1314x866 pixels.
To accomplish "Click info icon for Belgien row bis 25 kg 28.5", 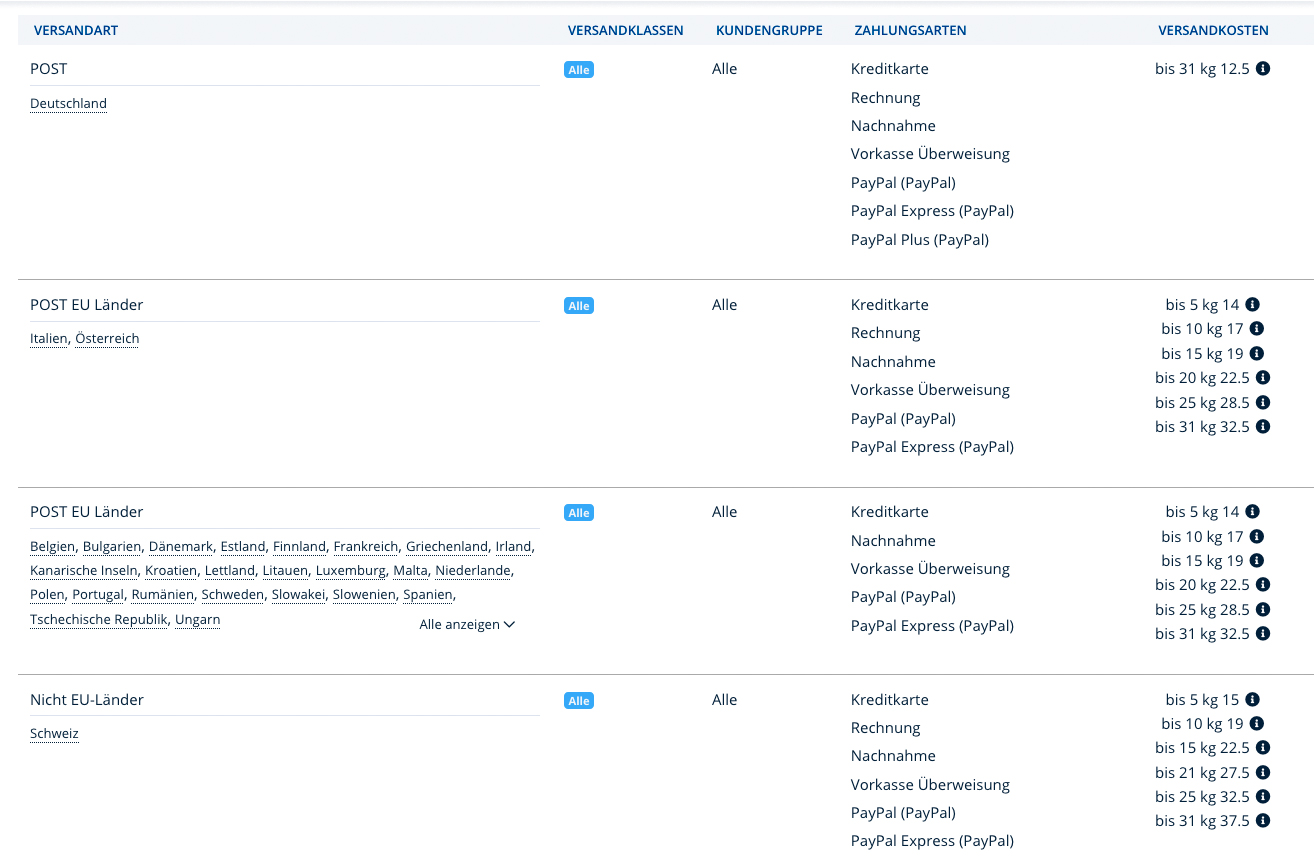I will pos(1263,610).
